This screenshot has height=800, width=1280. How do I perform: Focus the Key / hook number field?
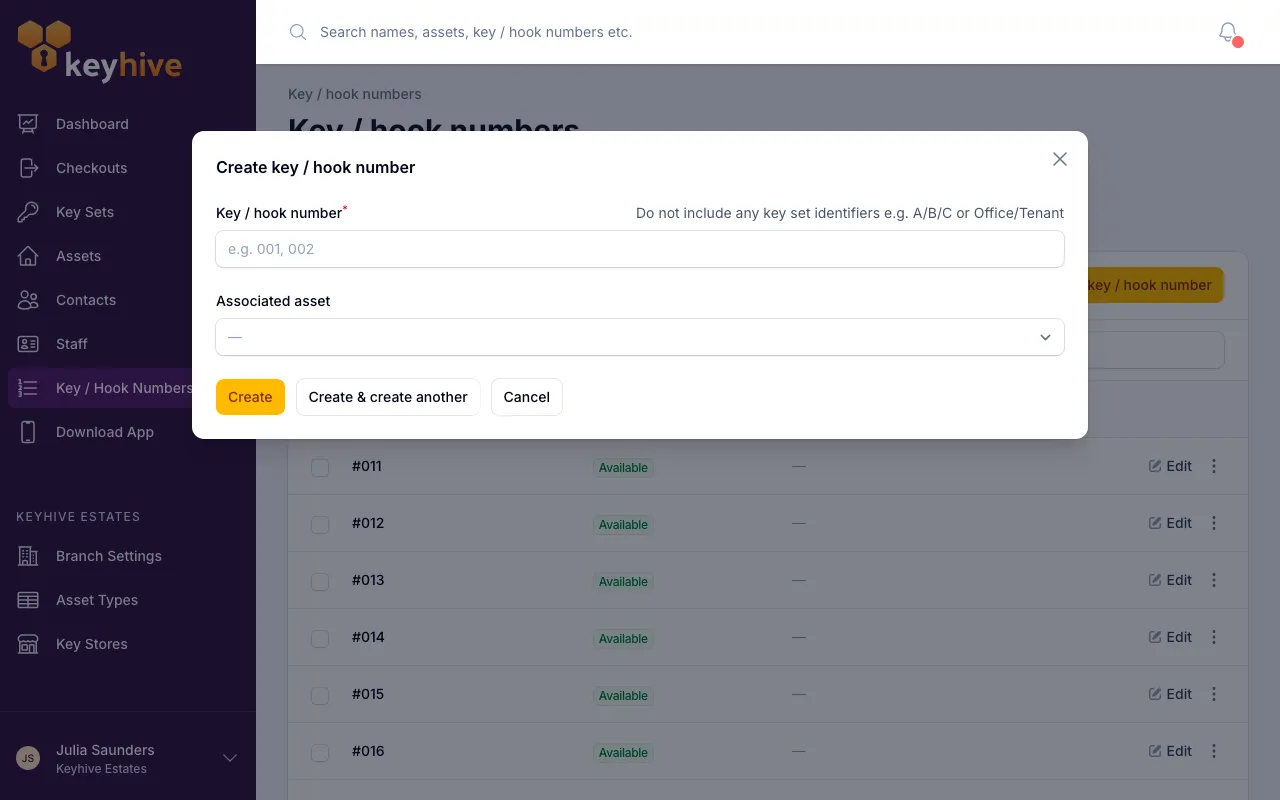[x=640, y=249]
